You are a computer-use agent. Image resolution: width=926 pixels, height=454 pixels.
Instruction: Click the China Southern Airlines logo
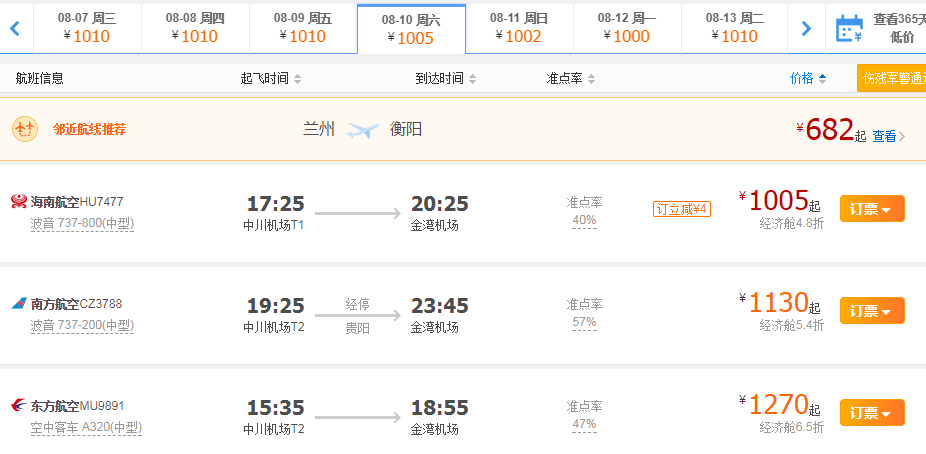(x=19, y=304)
